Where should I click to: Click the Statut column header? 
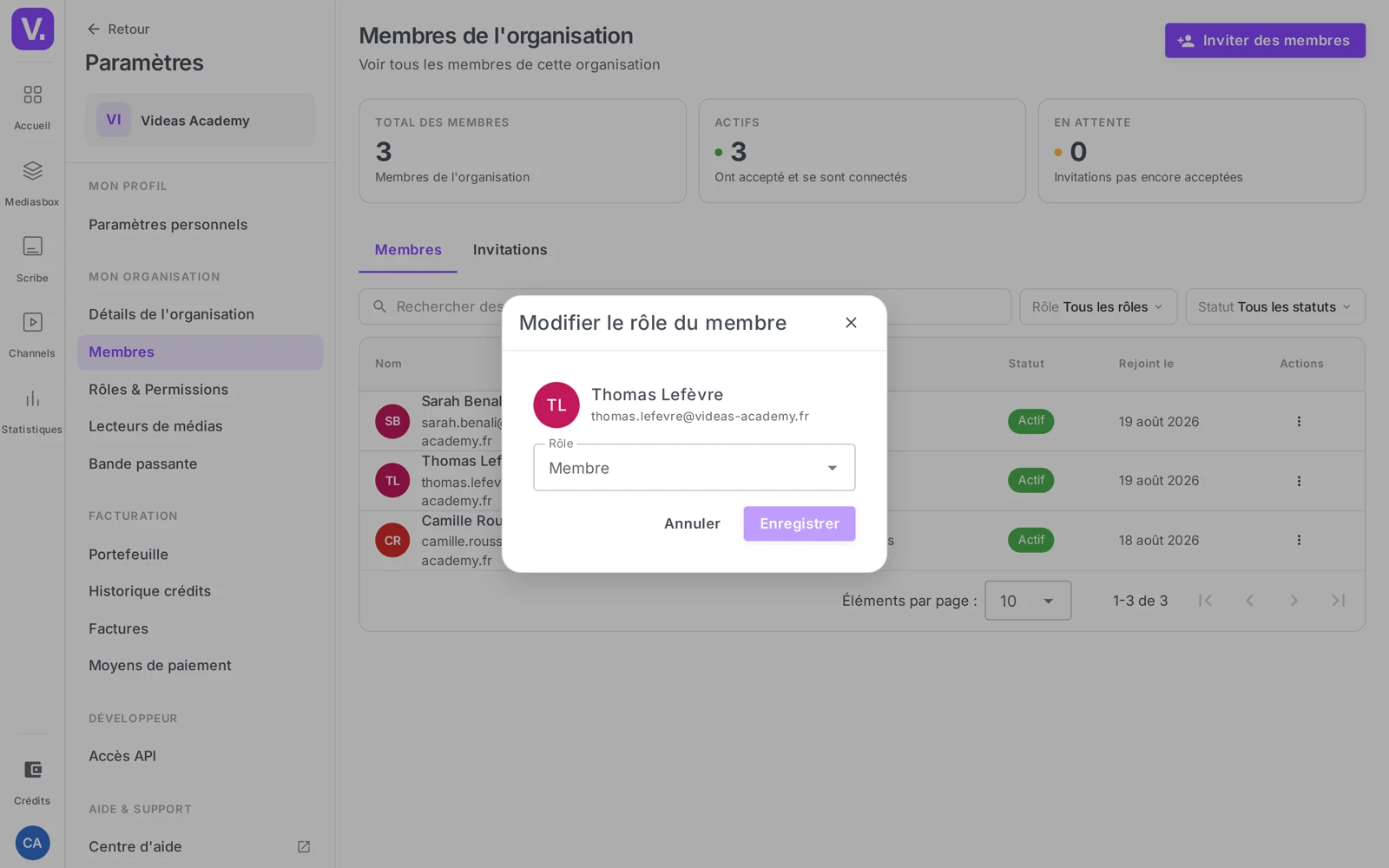click(1026, 364)
